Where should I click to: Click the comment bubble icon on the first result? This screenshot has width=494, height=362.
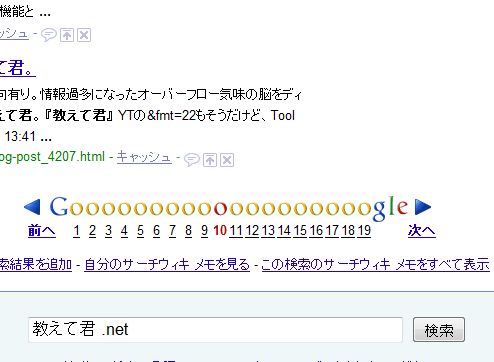[x=49, y=35]
